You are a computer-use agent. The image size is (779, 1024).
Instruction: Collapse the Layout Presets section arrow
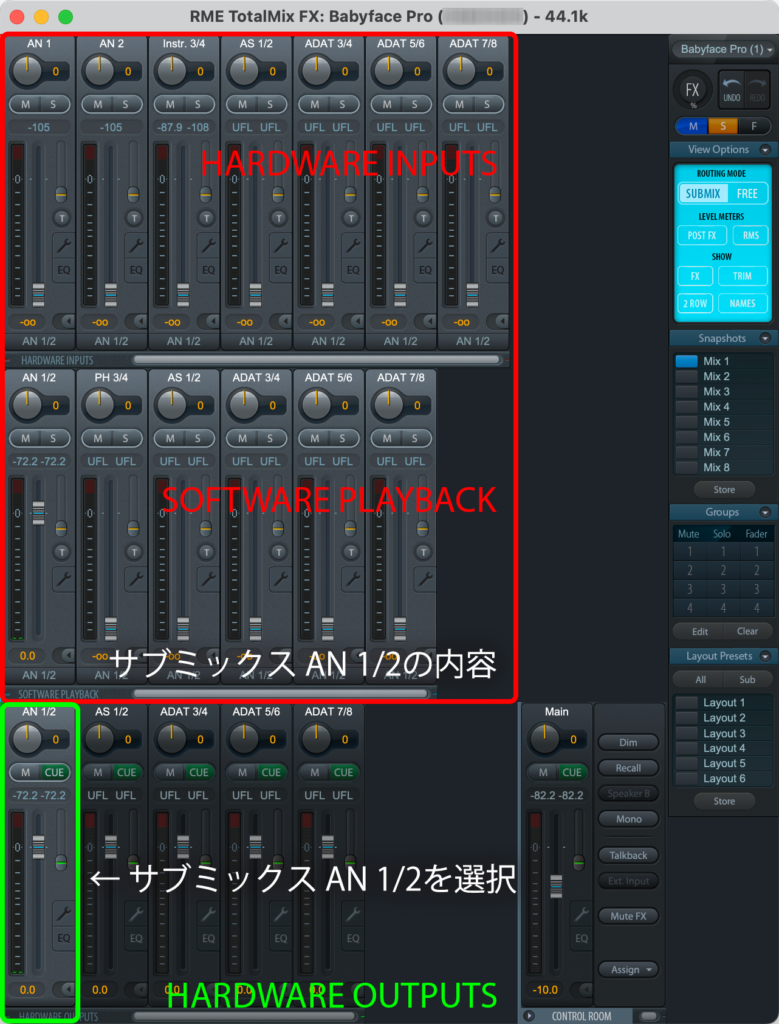(x=765, y=656)
